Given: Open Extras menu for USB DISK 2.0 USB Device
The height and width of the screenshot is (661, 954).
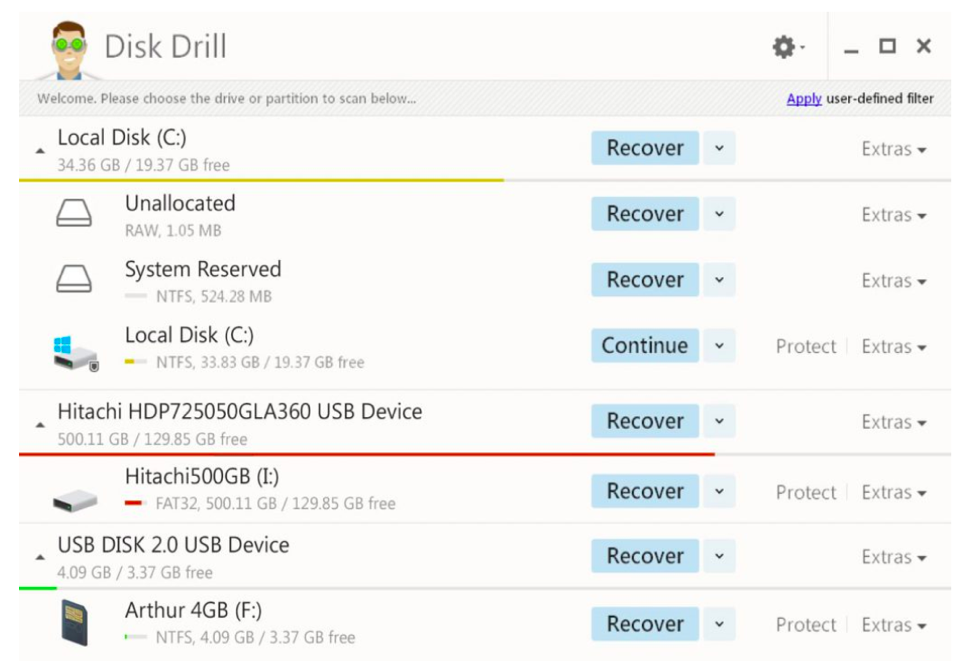Looking at the screenshot, I should [x=894, y=557].
